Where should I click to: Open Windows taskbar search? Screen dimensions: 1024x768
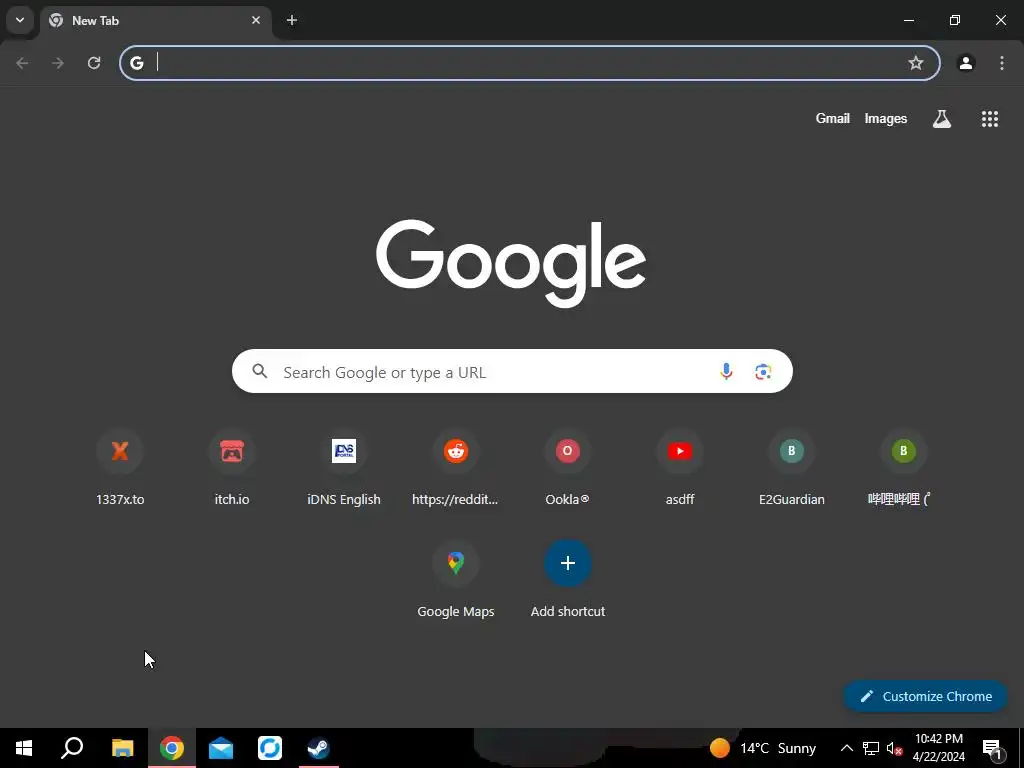(72, 748)
